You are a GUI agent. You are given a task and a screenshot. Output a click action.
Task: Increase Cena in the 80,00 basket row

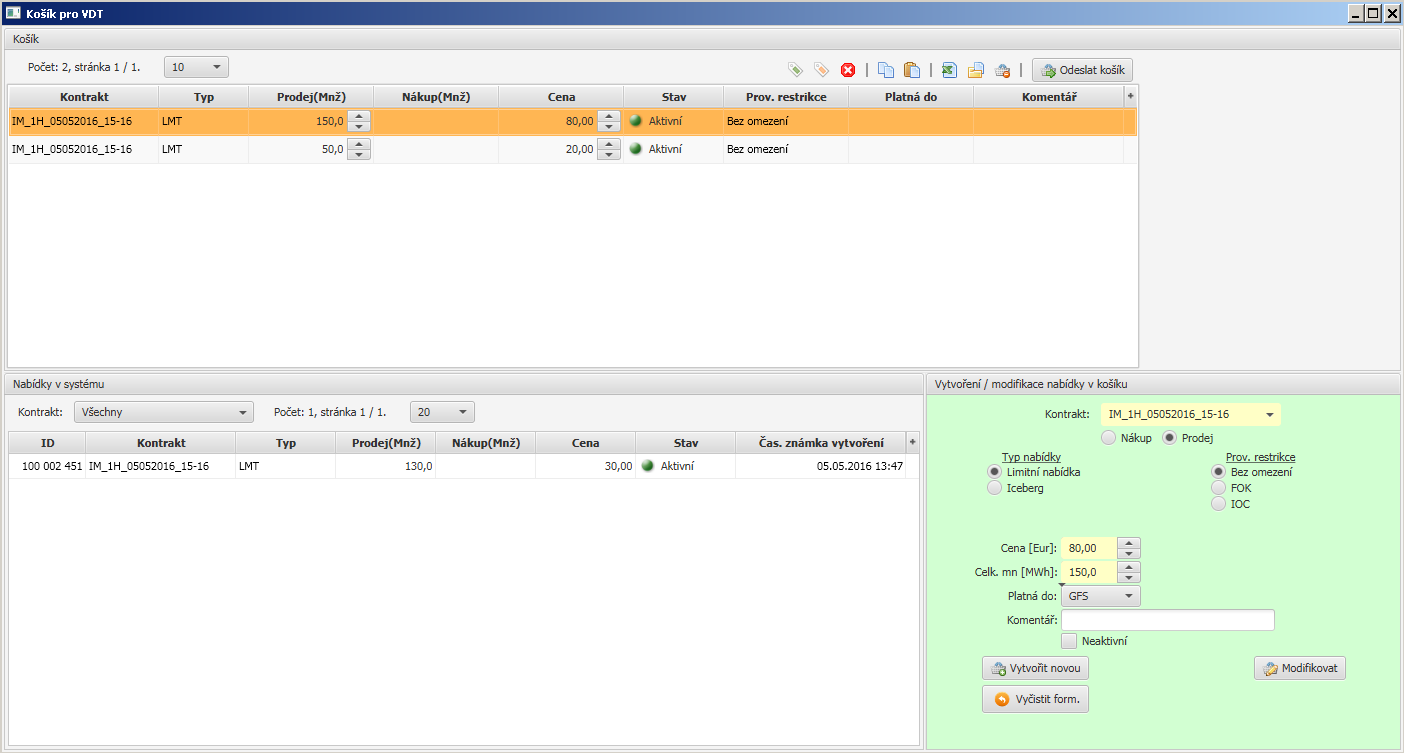pyautogui.click(x=609, y=116)
